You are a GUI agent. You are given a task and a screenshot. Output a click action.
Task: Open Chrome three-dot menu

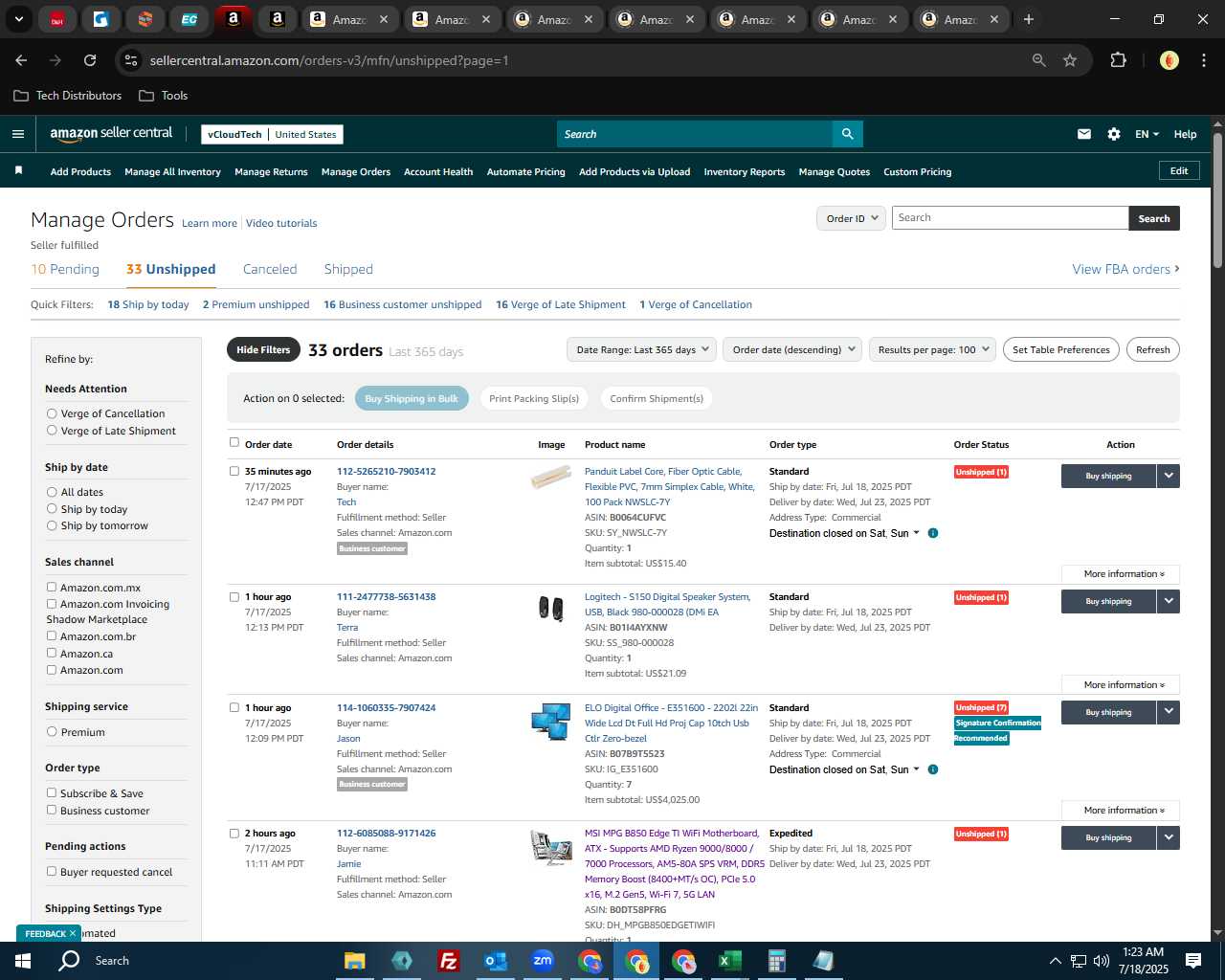click(x=1202, y=60)
